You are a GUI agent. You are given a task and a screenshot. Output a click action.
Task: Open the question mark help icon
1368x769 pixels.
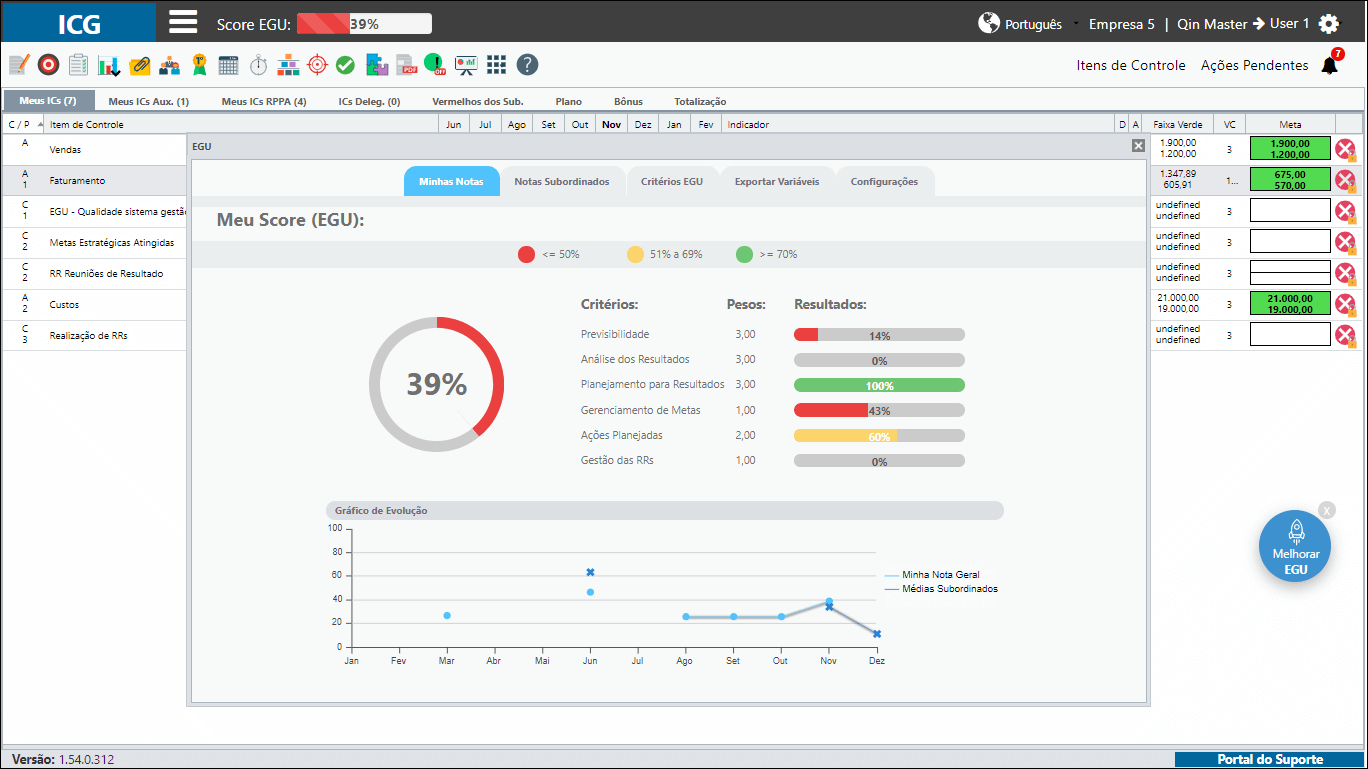tap(527, 65)
